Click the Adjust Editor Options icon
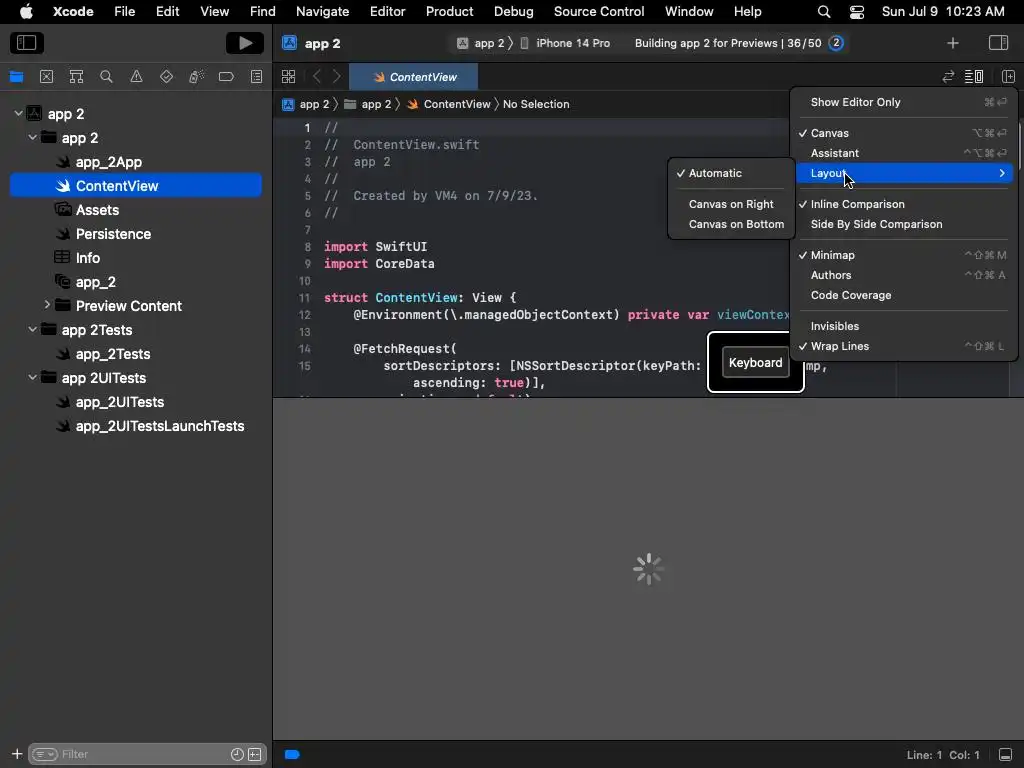Screen dimensions: 1024x768 click(974, 77)
